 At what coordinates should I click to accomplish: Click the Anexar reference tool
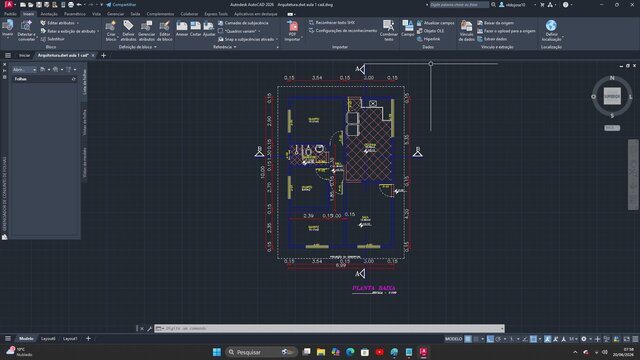tap(182, 29)
